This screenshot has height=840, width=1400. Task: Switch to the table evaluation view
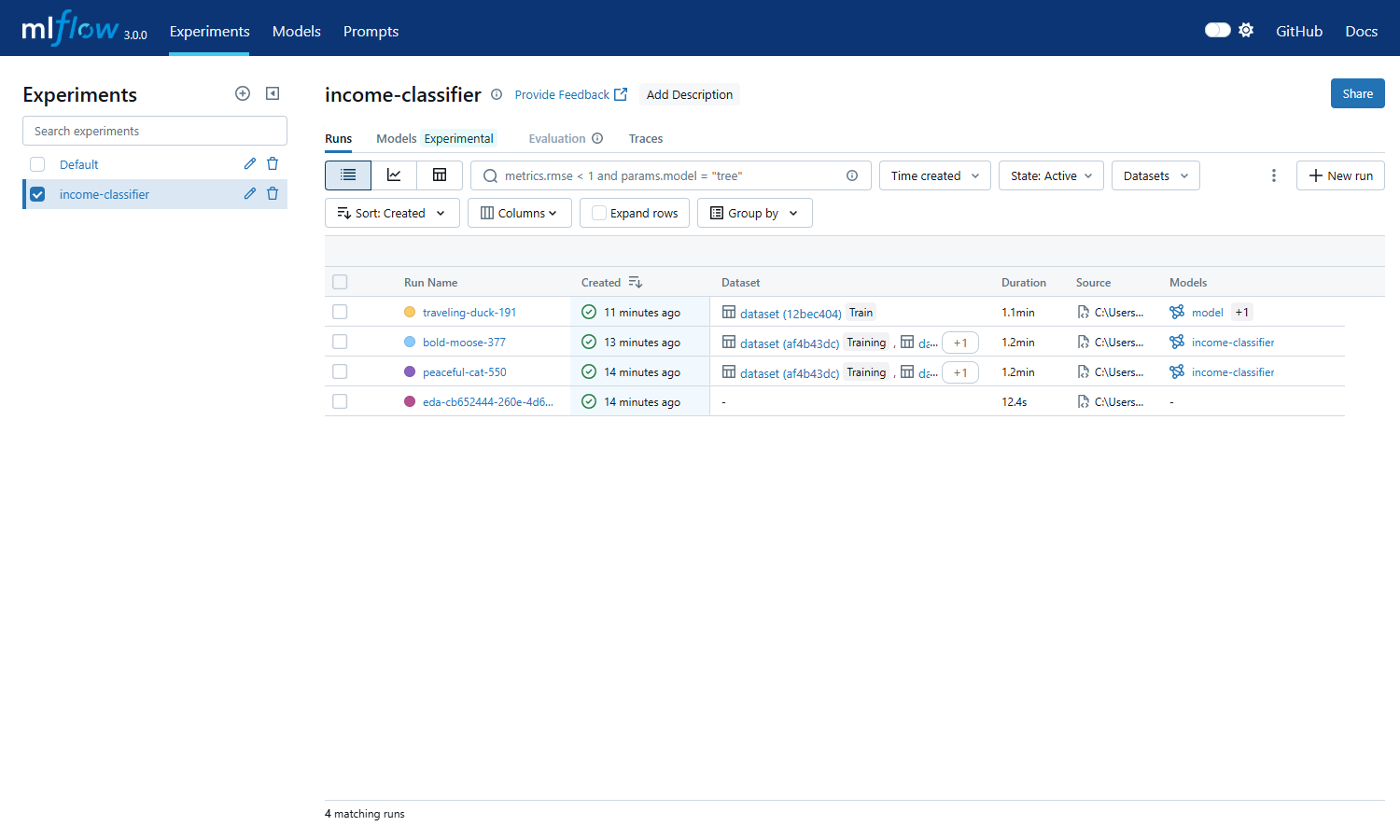440,175
